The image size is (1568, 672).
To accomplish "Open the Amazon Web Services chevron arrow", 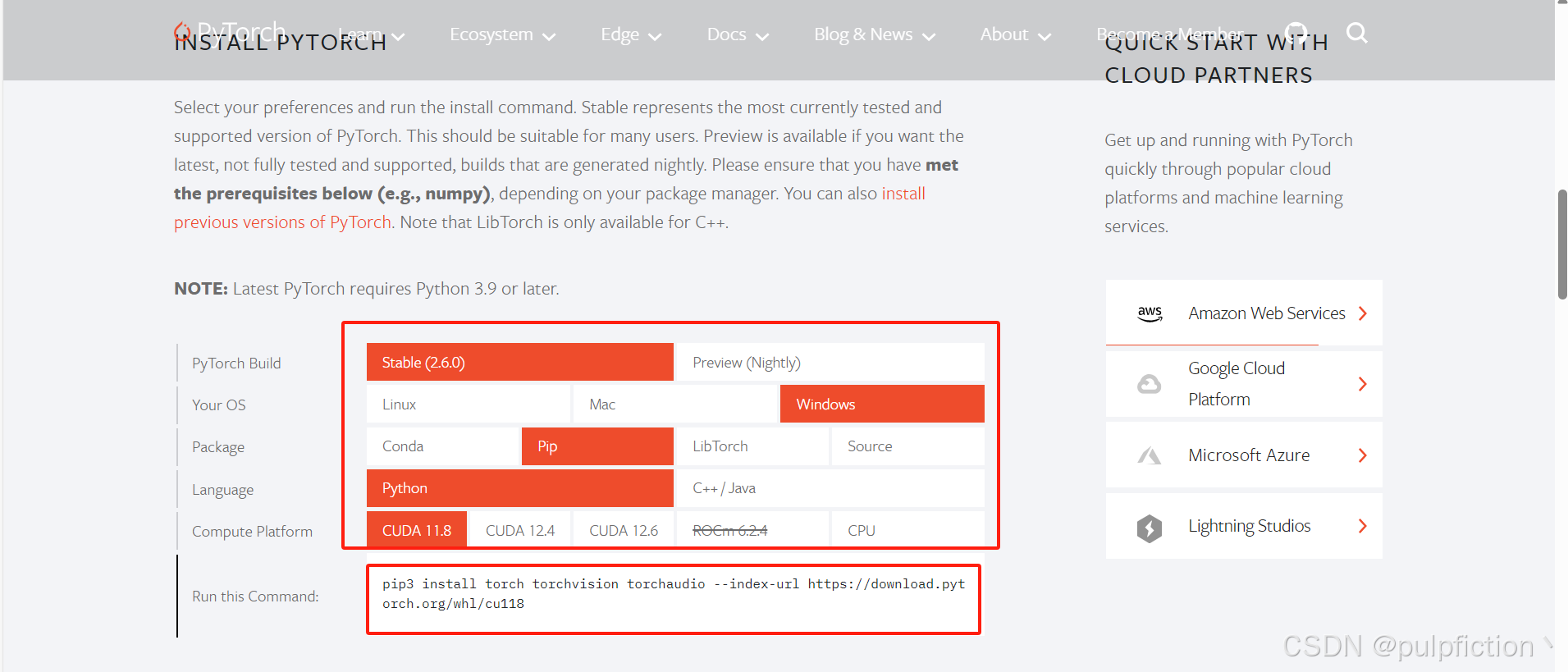I will click(x=1363, y=313).
